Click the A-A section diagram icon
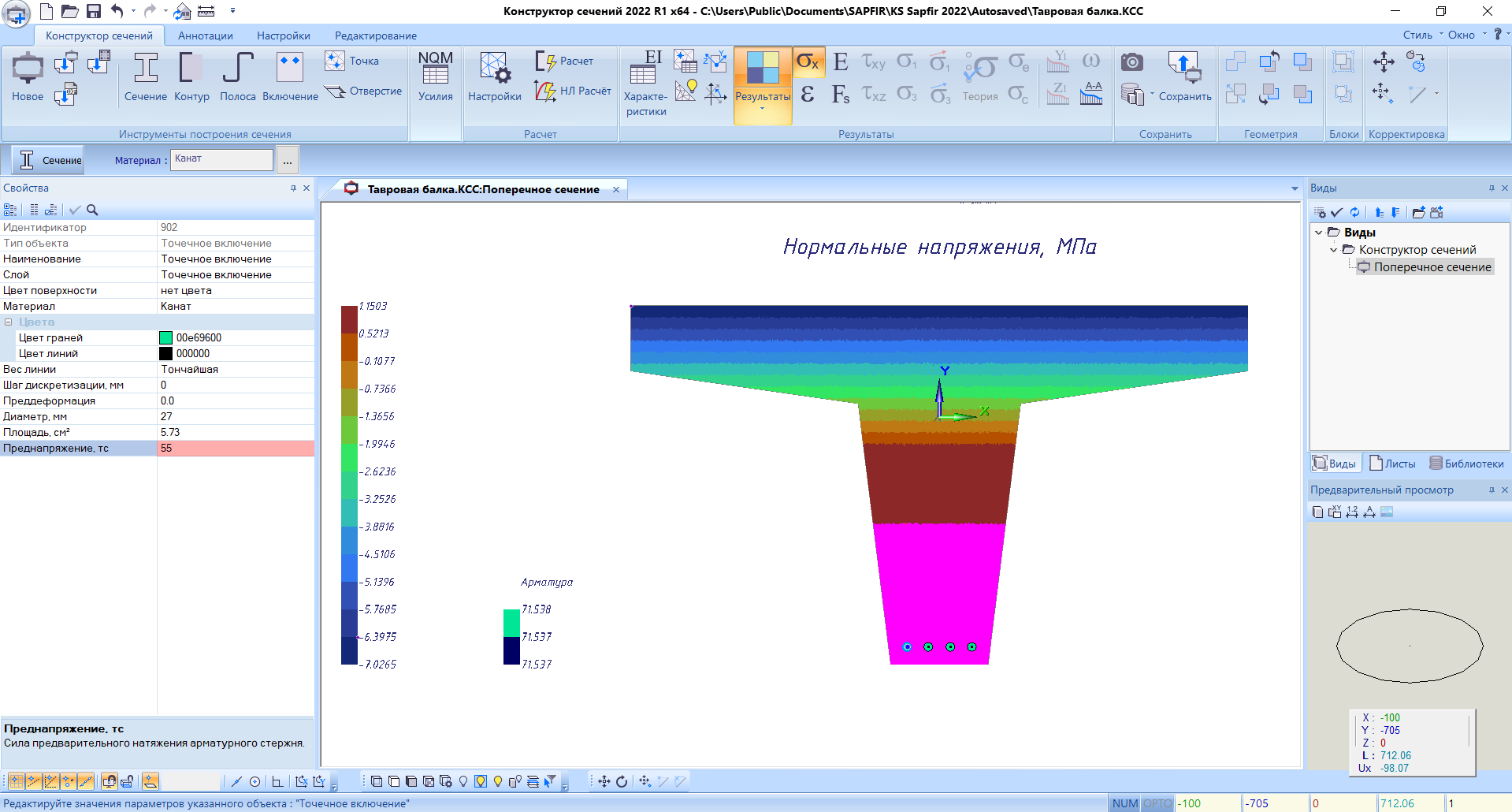The width and height of the screenshot is (1512, 812). [x=1091, y=94]
